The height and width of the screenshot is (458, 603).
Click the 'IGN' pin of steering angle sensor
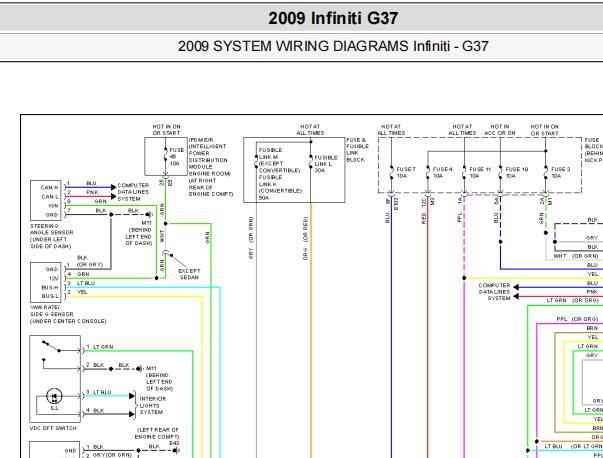click(53, 206)
